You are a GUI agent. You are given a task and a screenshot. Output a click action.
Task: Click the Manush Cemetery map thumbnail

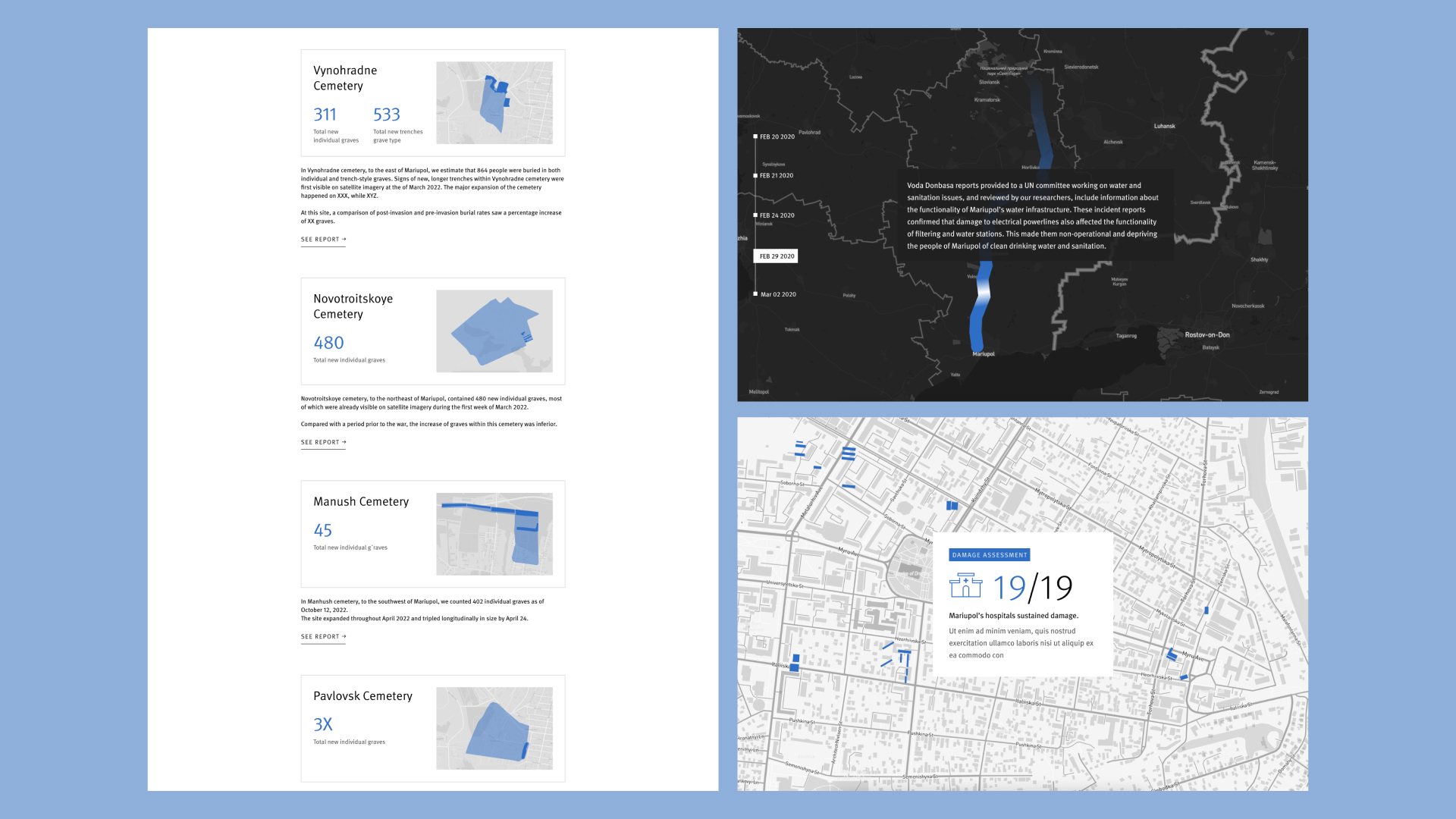pyautogui.click(x=494, y=534)
